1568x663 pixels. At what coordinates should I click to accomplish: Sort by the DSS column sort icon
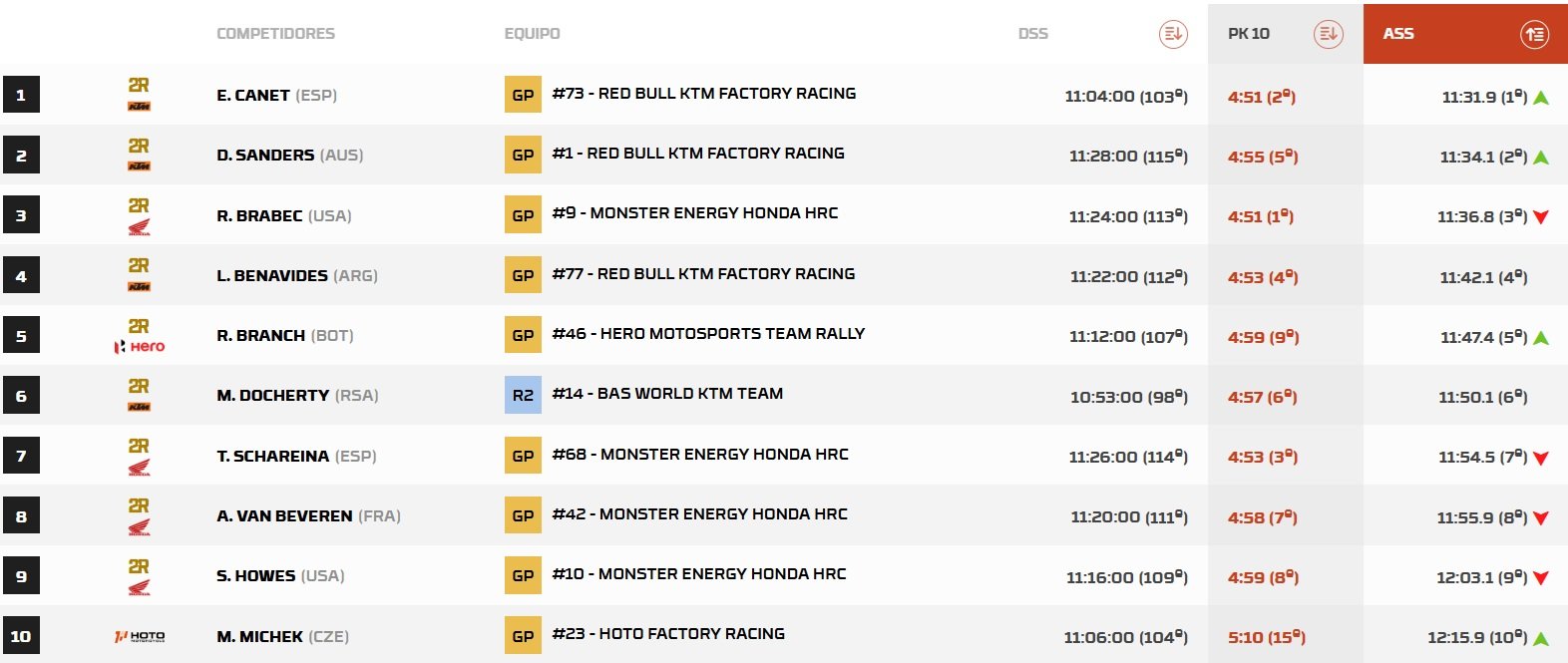[1173, 34]
